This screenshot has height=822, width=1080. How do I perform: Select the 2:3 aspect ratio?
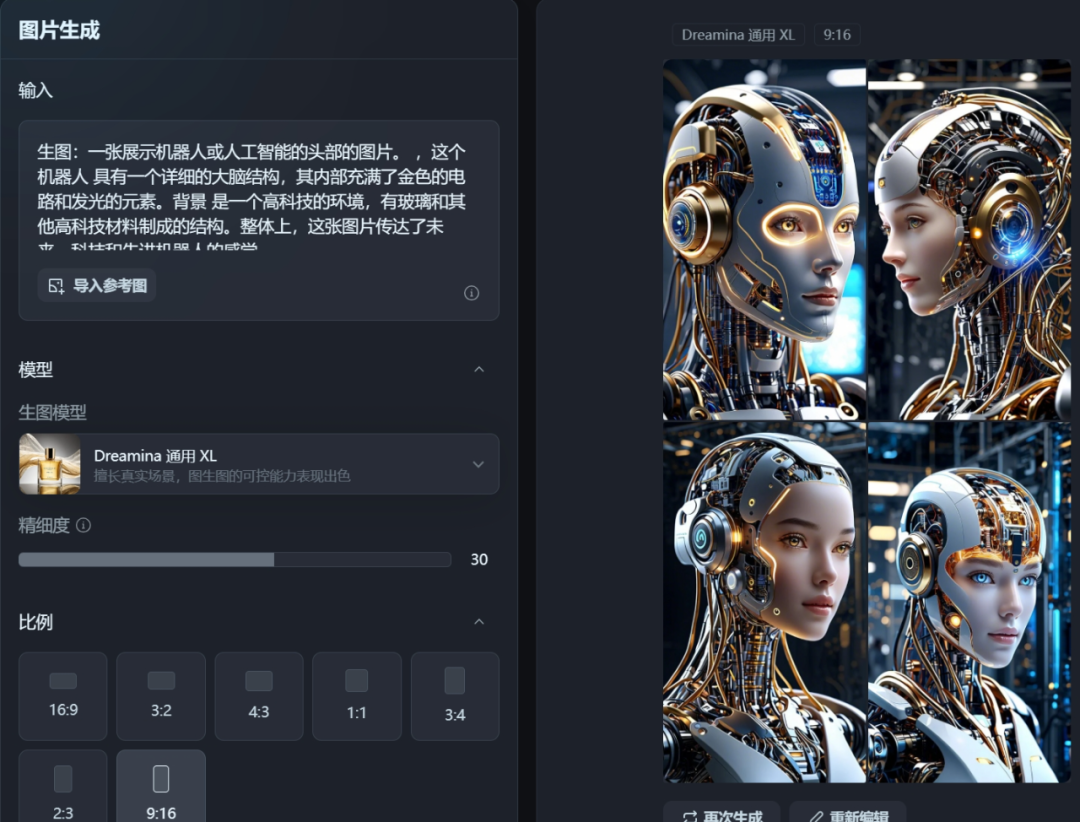pos(63,786)
